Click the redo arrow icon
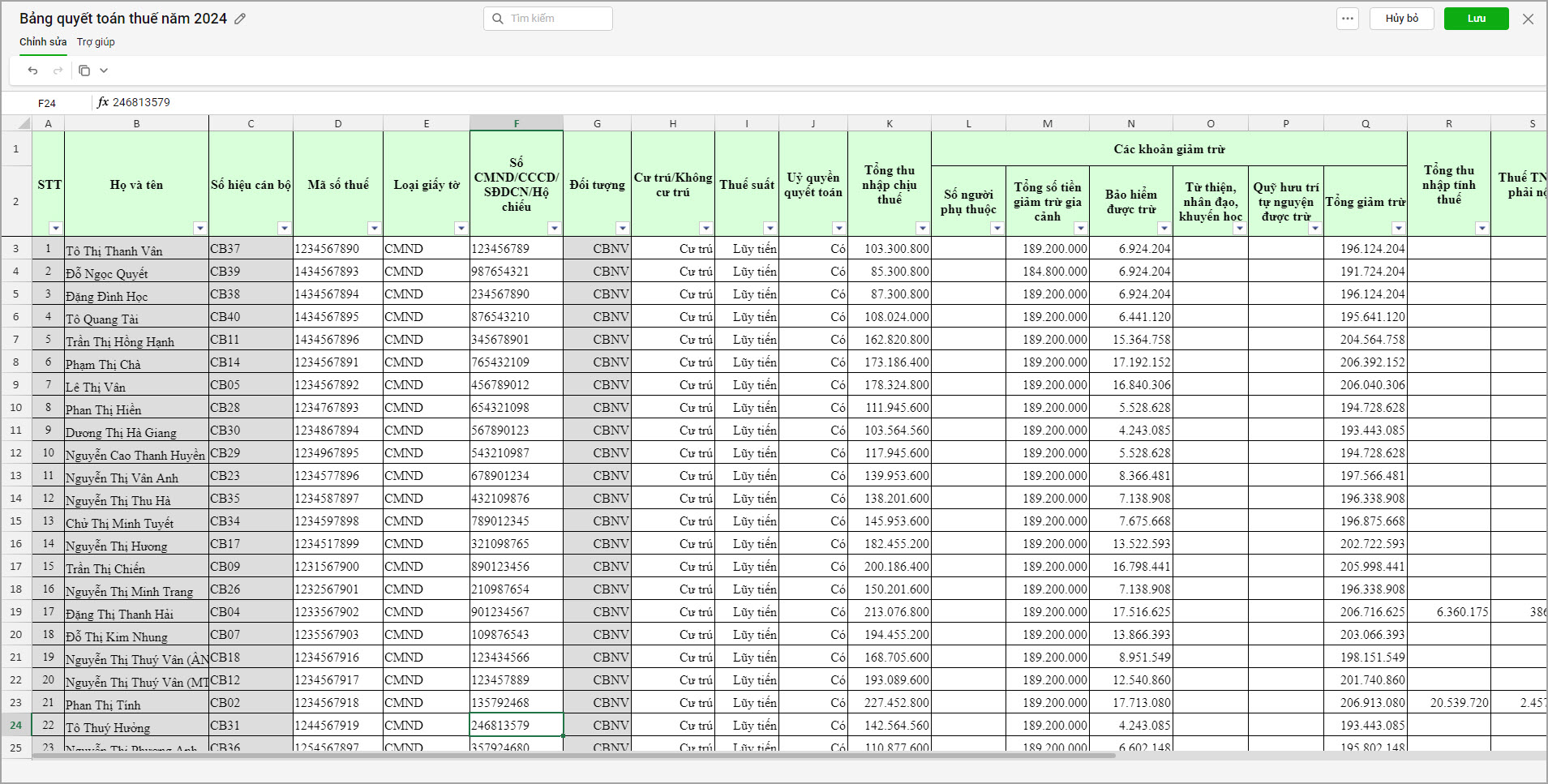 [x=58, y=71]
